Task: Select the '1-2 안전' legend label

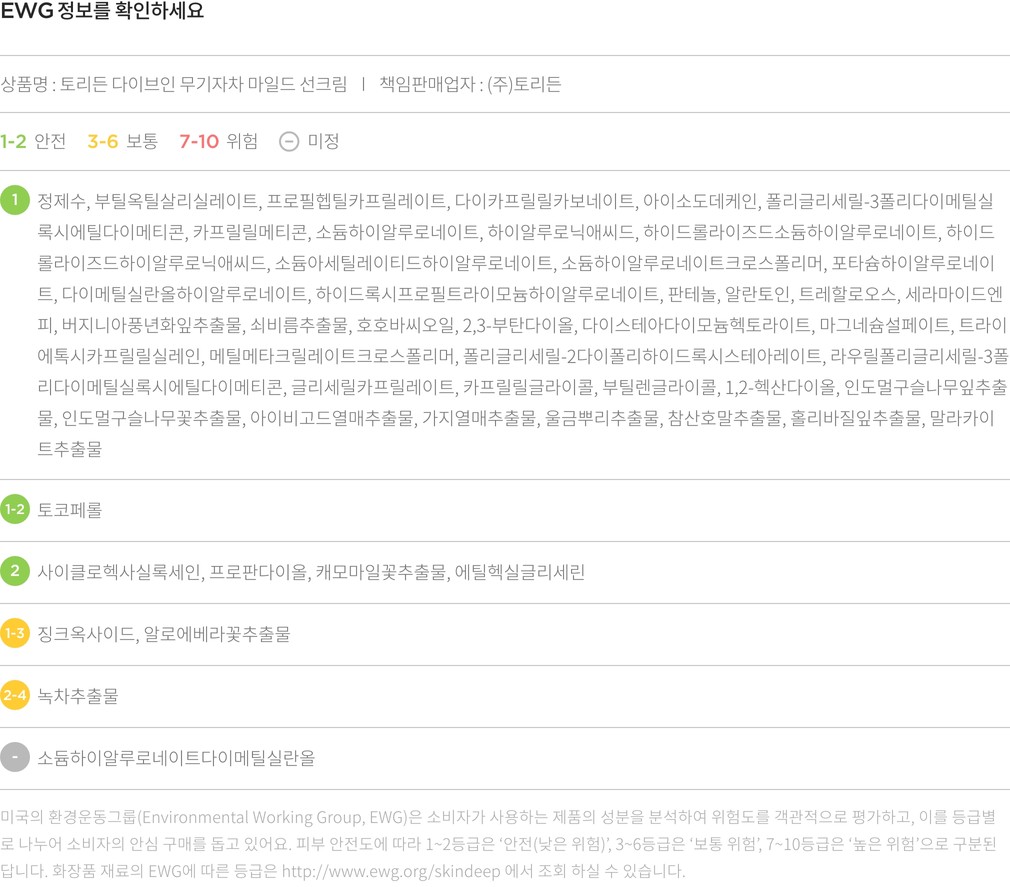Action: (x=33, y=141)
